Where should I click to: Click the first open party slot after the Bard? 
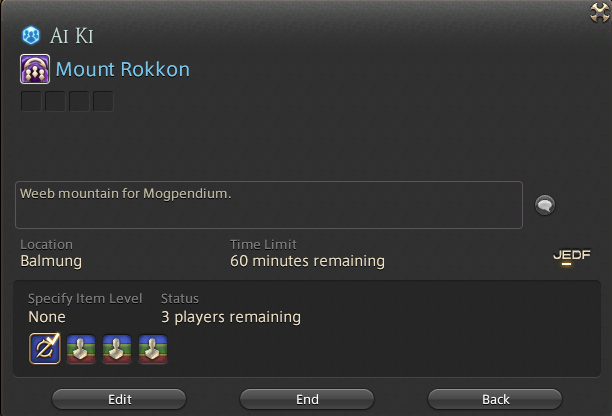point(81,349)
